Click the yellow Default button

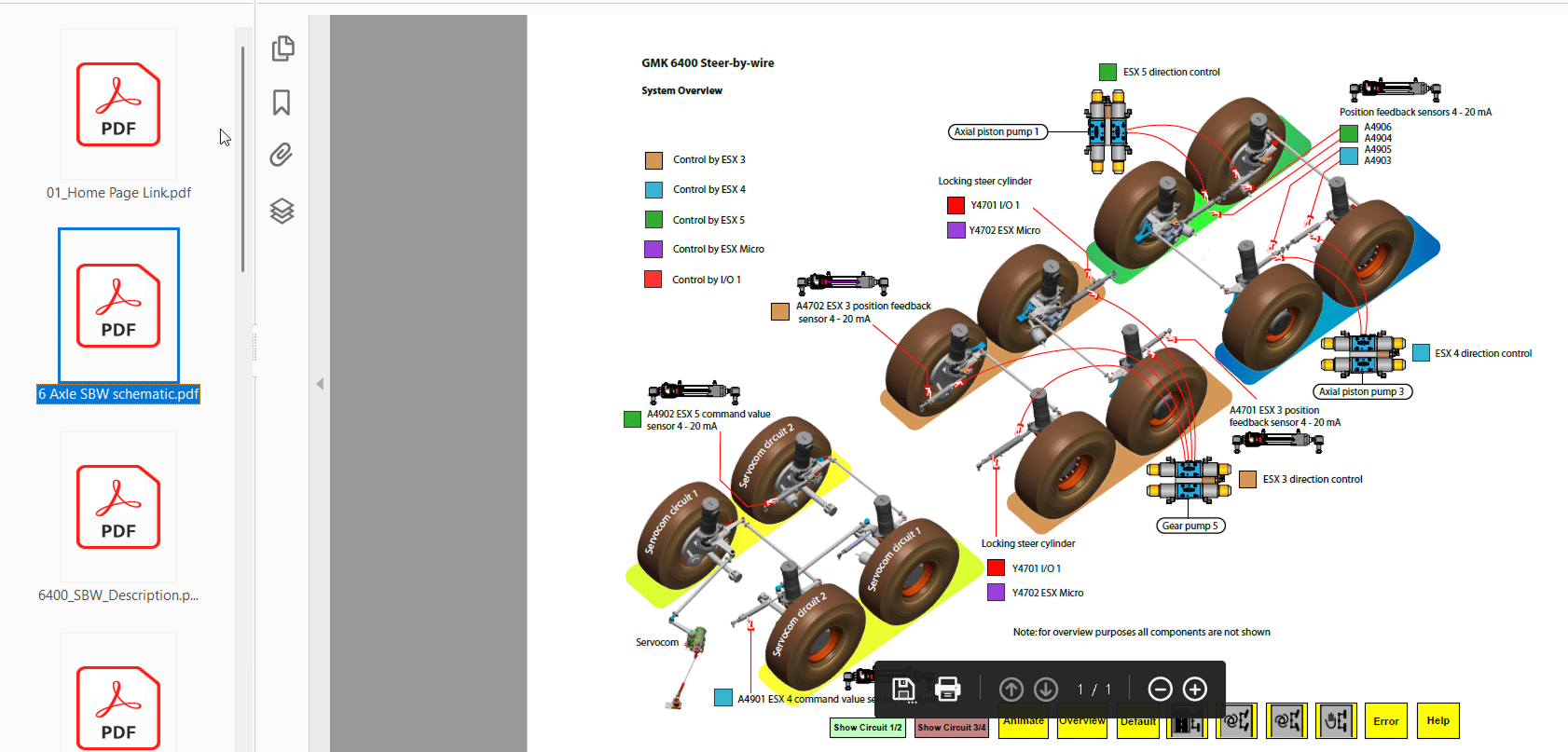click(x=1138, y=721)
